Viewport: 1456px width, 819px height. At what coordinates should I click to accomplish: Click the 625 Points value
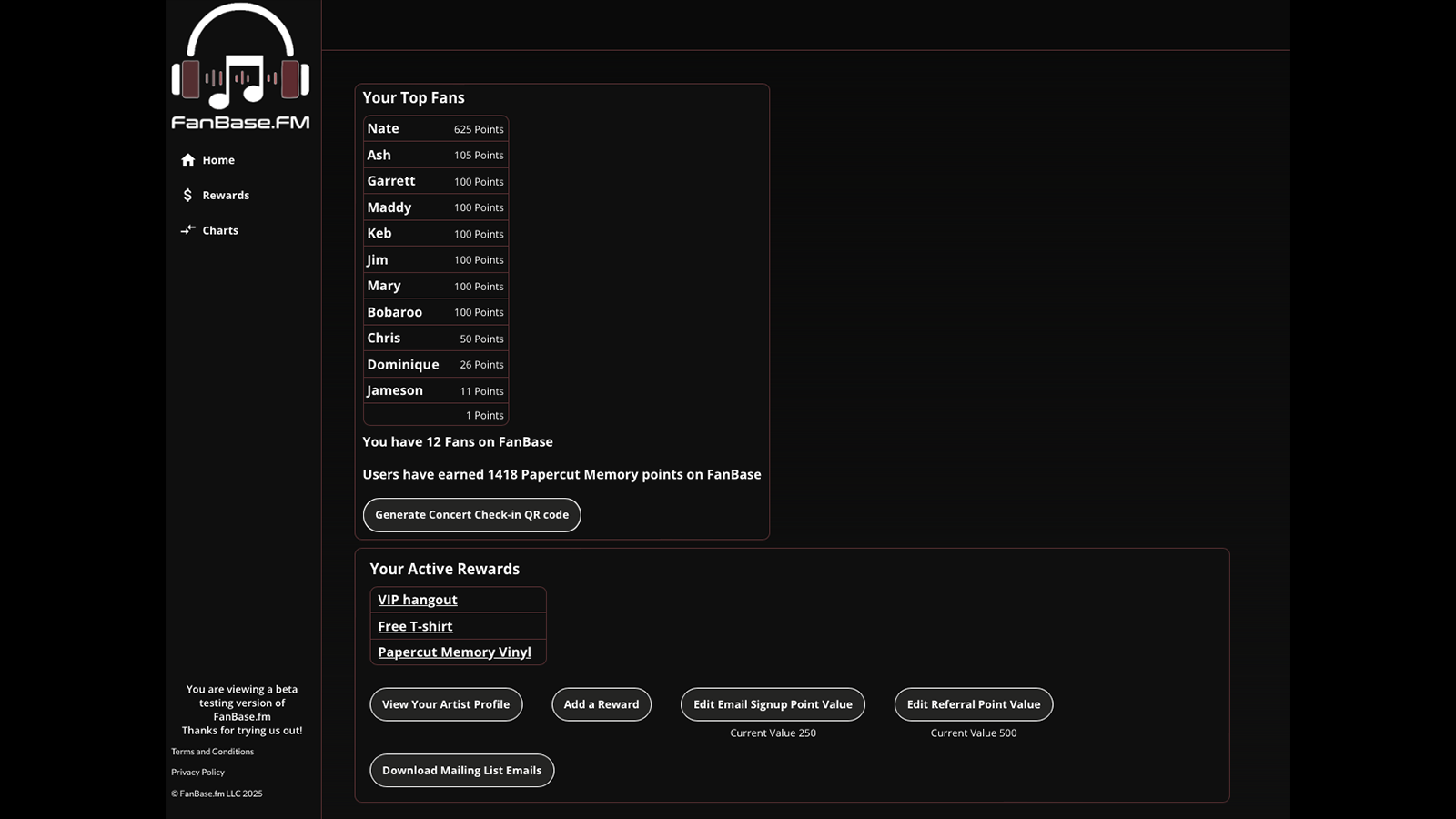(479, 129)
